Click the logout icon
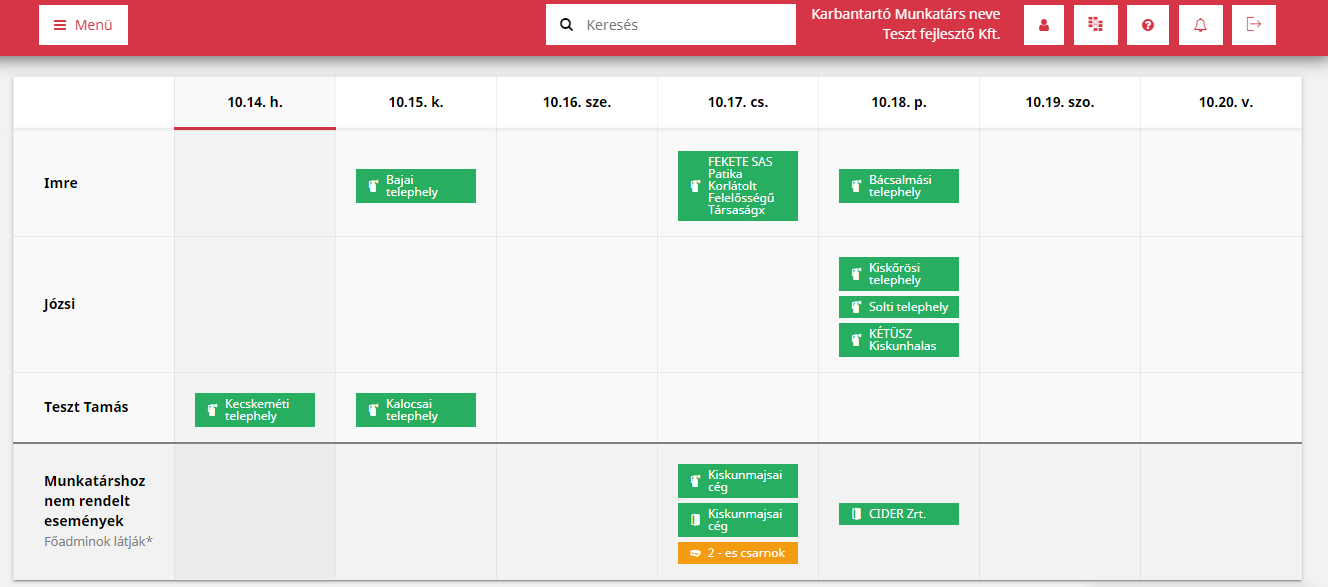The width and height of the screenshot is (1328, 587). tap(1254, 25)
